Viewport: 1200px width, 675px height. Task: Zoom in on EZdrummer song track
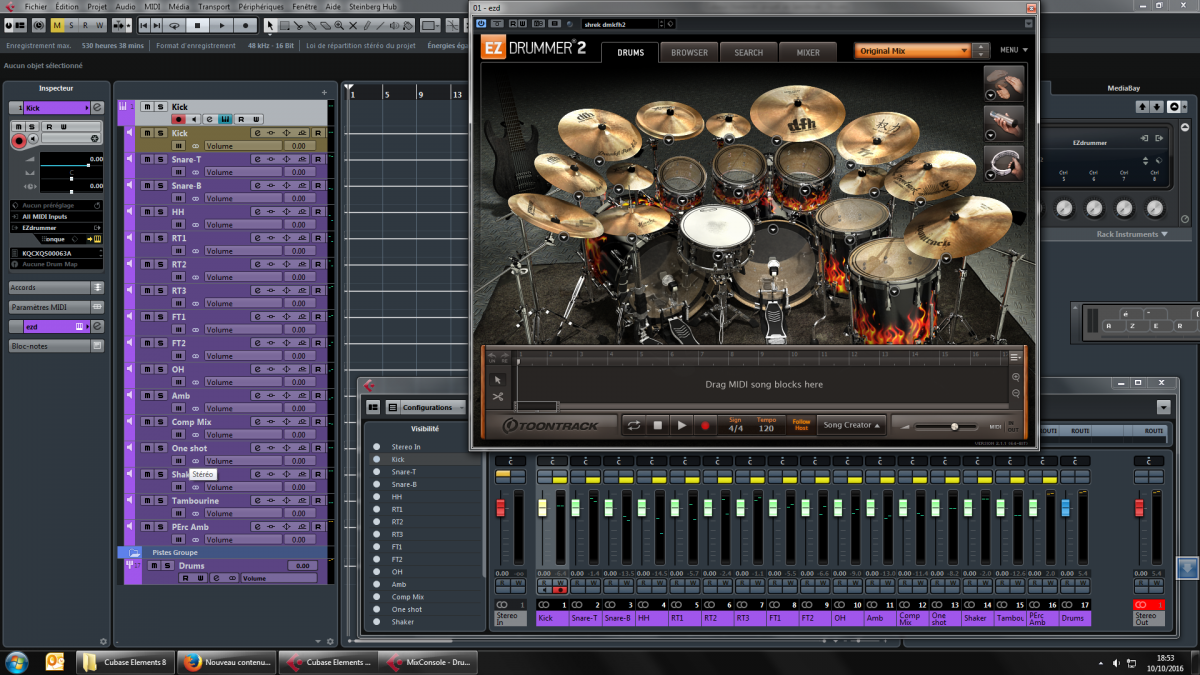point(1016,377)
